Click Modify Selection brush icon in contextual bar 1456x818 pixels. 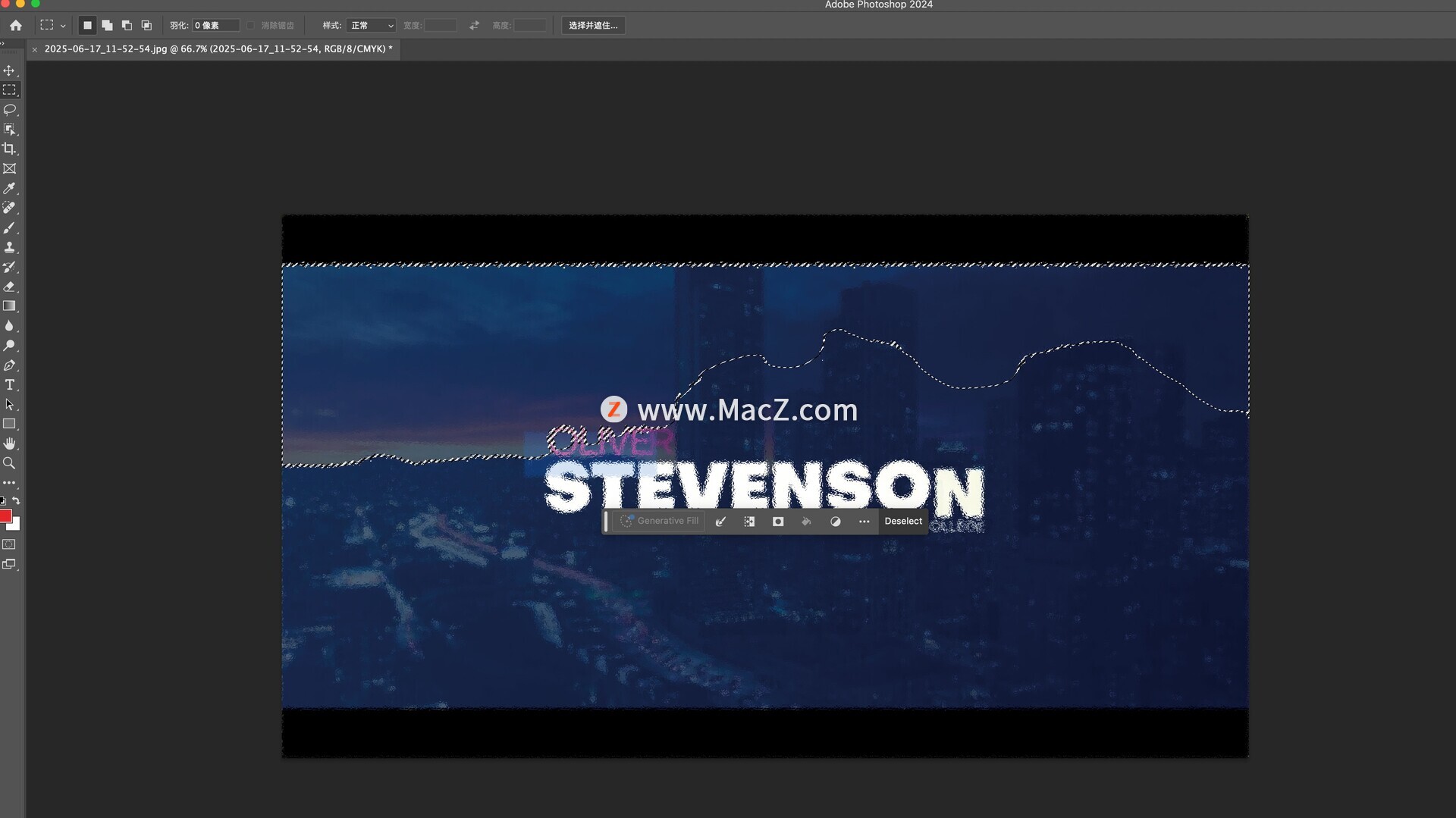click(x=720, y=522)
